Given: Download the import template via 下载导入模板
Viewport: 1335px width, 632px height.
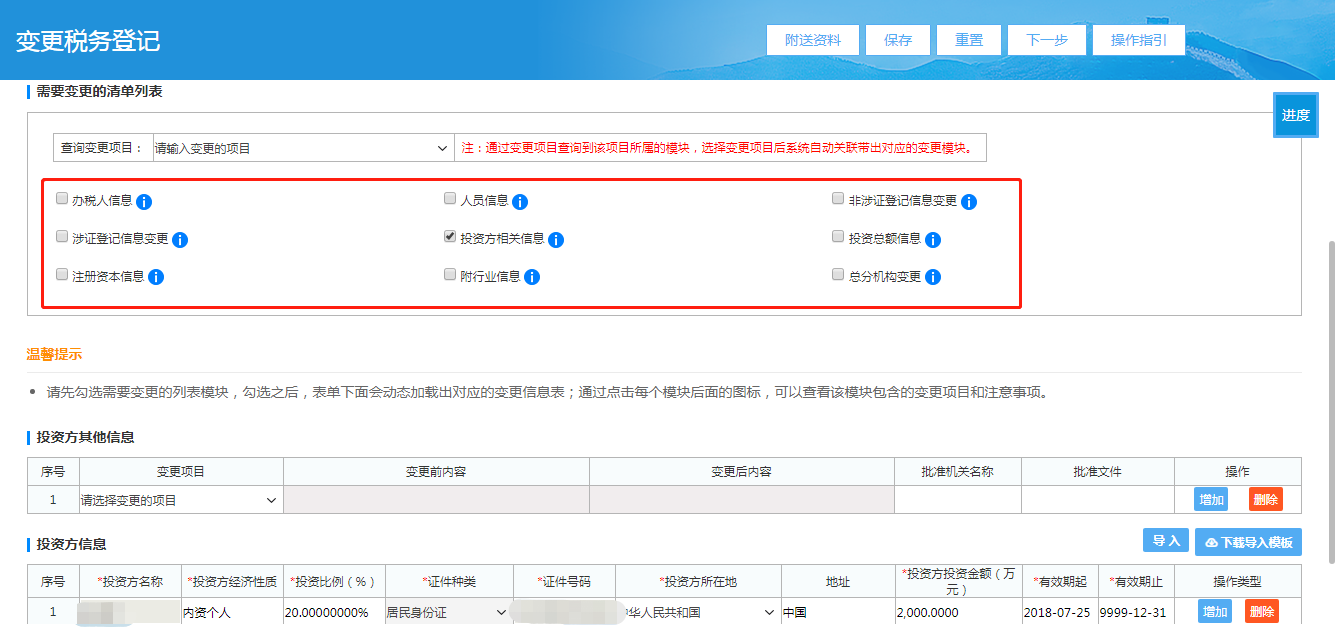Looking at the screenshot, I should pyautogui.click(x=1248, y=542).
